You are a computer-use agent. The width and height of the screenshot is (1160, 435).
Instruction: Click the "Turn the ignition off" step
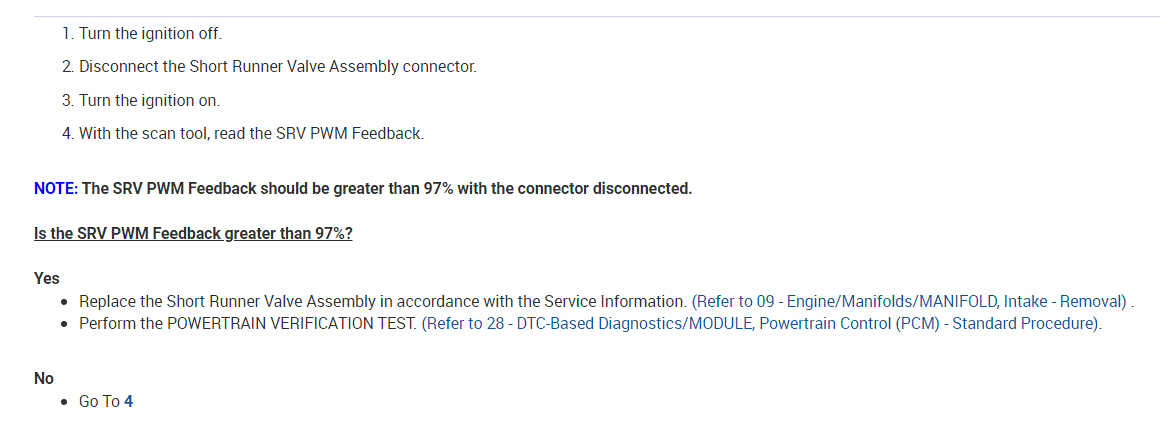point(150,34)
